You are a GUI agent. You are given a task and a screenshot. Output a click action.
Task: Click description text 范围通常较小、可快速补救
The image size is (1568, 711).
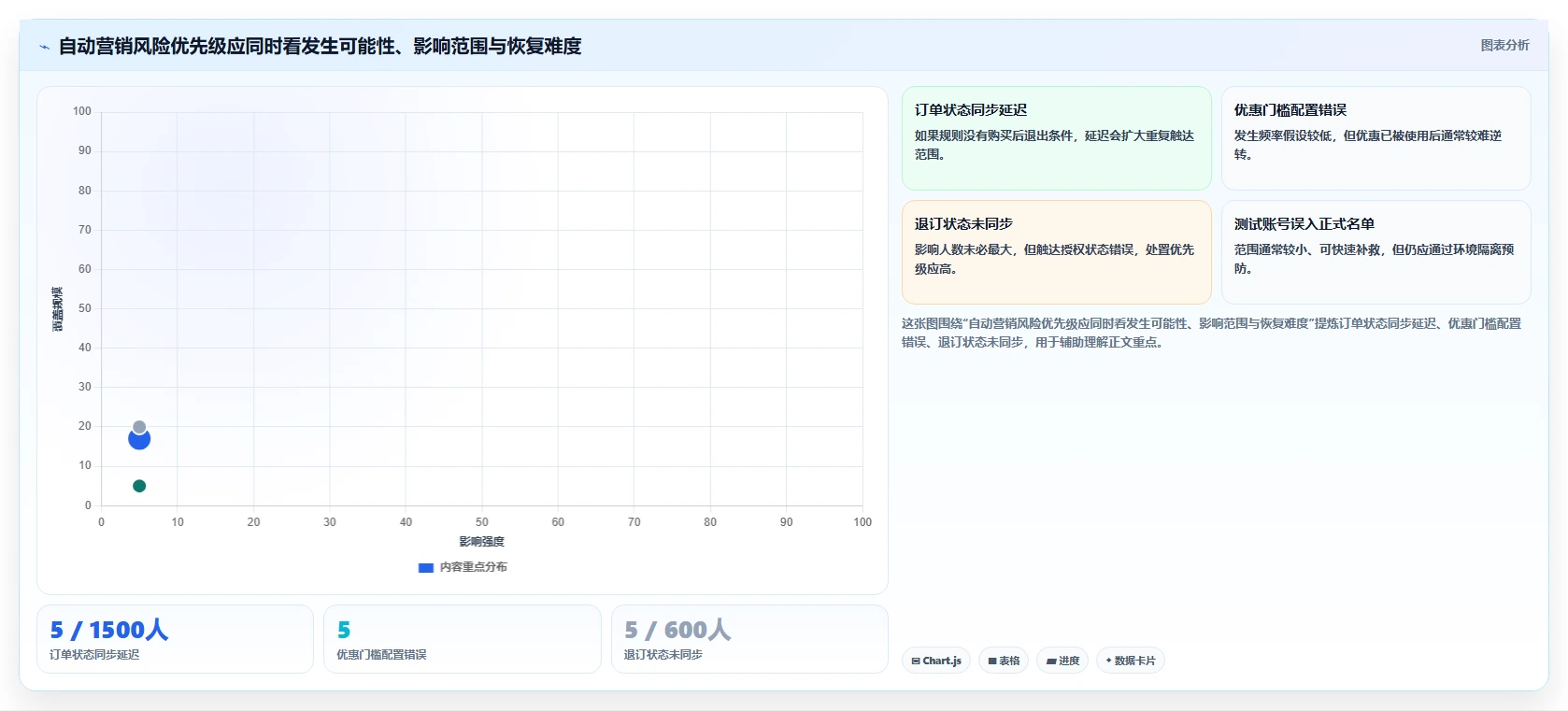(x=1374, y=259)
